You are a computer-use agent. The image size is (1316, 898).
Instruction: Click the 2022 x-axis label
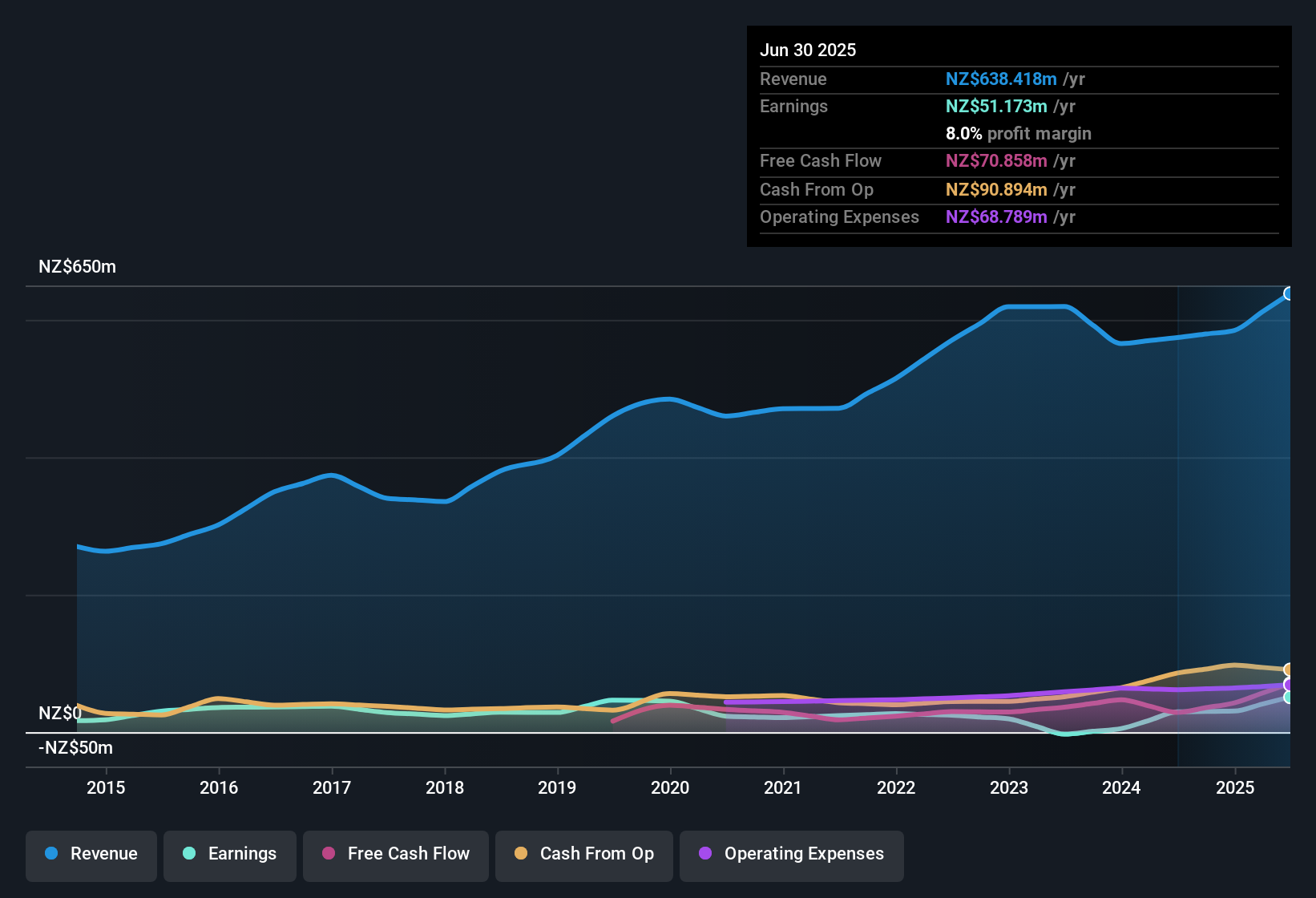pos(896,787)
